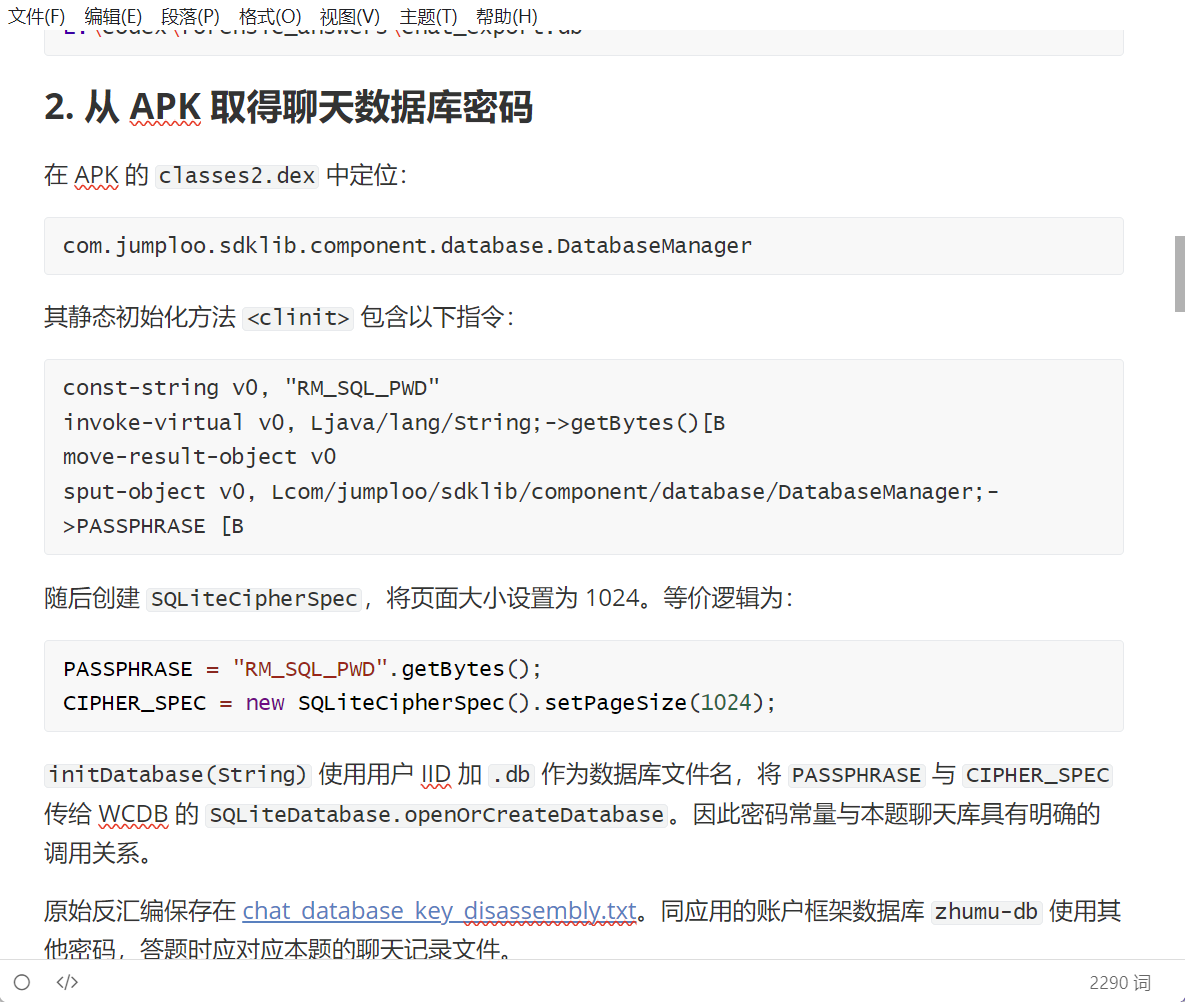This screenshot has width=1185, height=1002.
Task: Click the vertical scrollbar thumb
Action: [1179, 274]
